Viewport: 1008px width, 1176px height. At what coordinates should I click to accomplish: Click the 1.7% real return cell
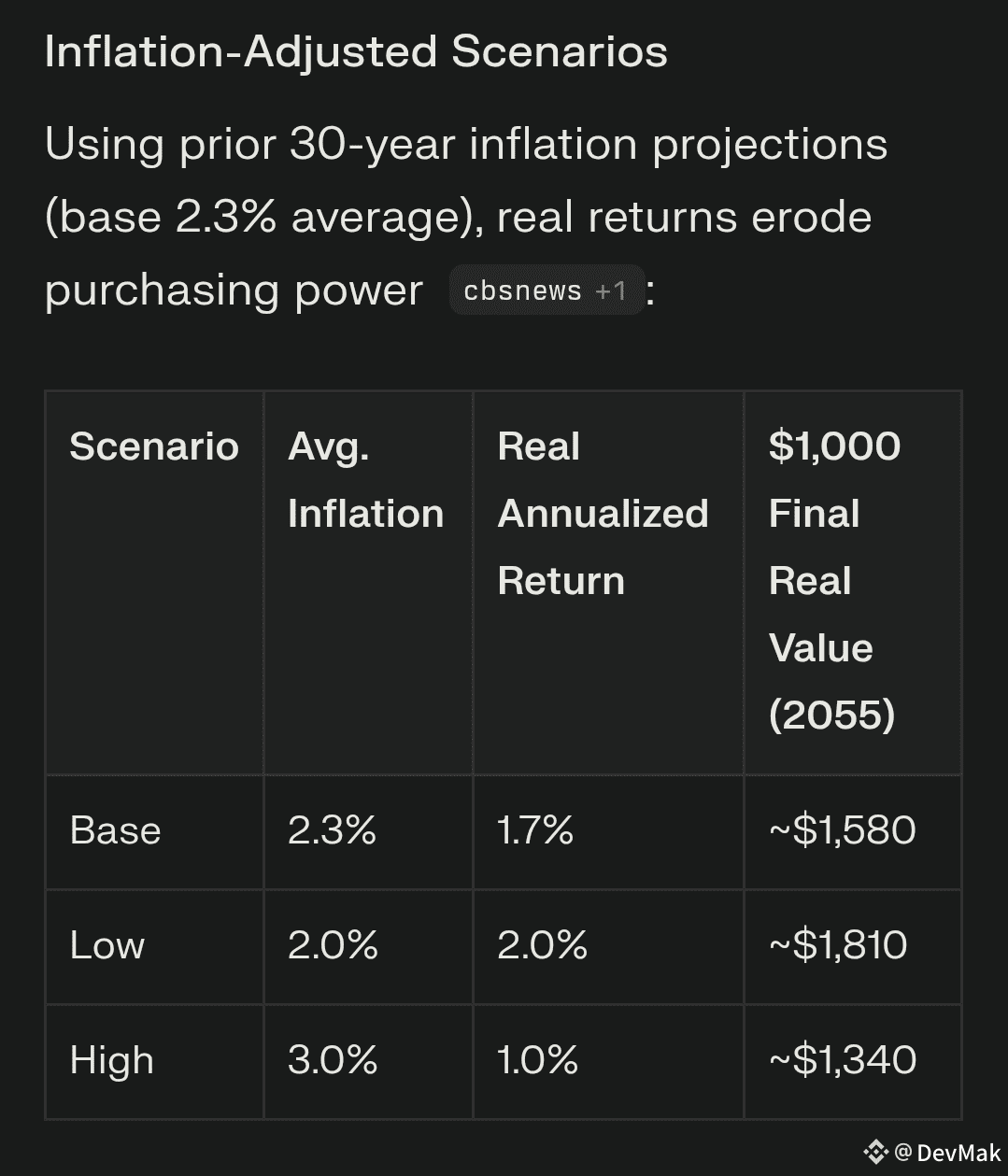pos(535,831)
